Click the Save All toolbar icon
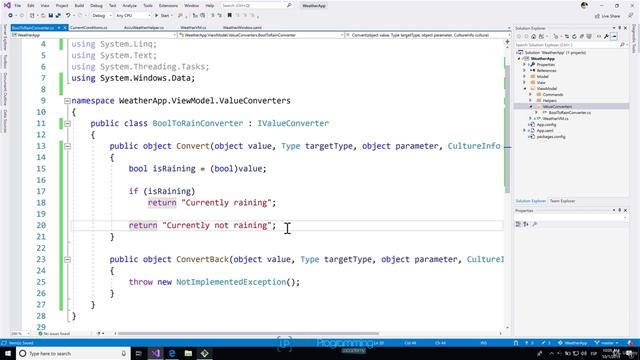Viewport: 640px width, 360px height. click(58, 16)
